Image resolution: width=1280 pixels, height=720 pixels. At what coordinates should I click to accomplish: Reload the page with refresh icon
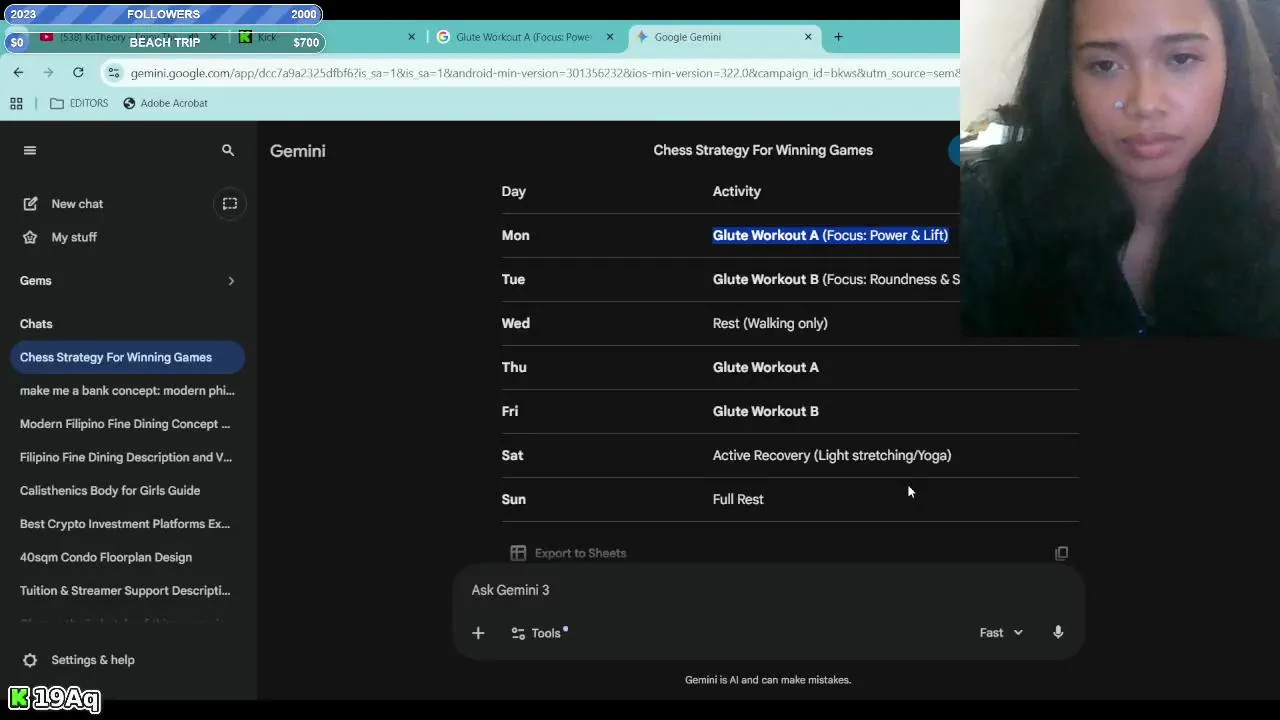[x=78, y=73]
